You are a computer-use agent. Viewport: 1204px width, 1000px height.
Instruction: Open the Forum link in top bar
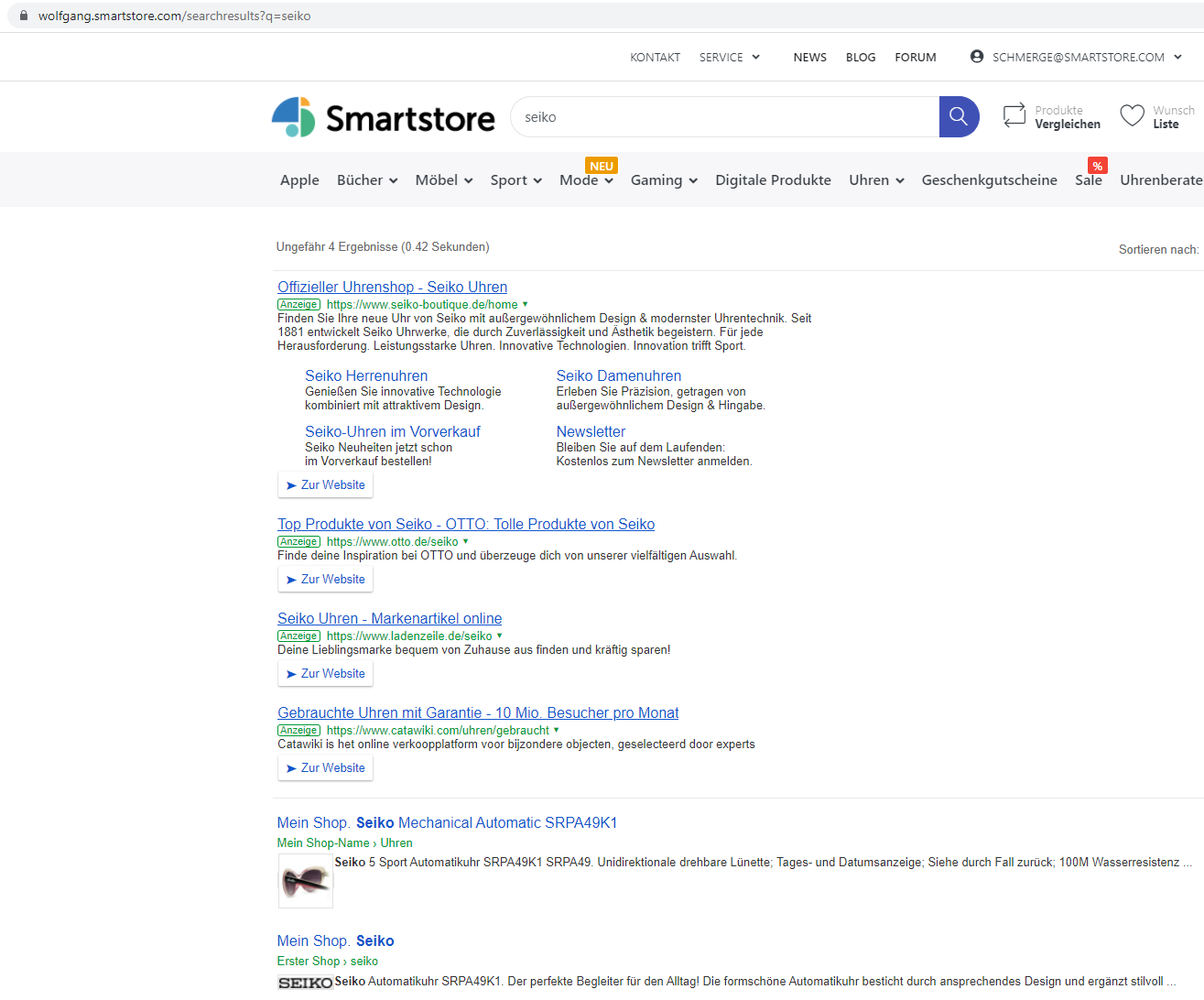coord(915,57)
